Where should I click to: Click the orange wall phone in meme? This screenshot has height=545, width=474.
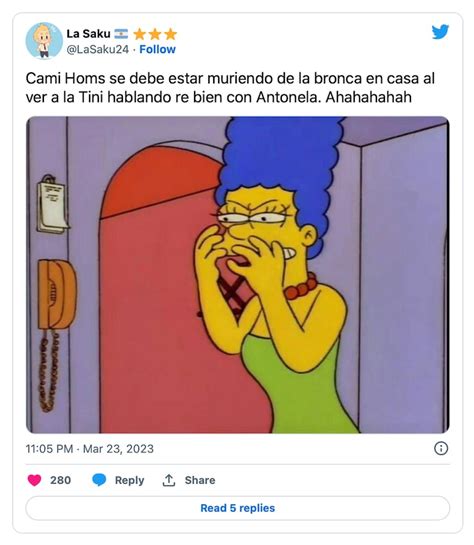coord(57,294)
